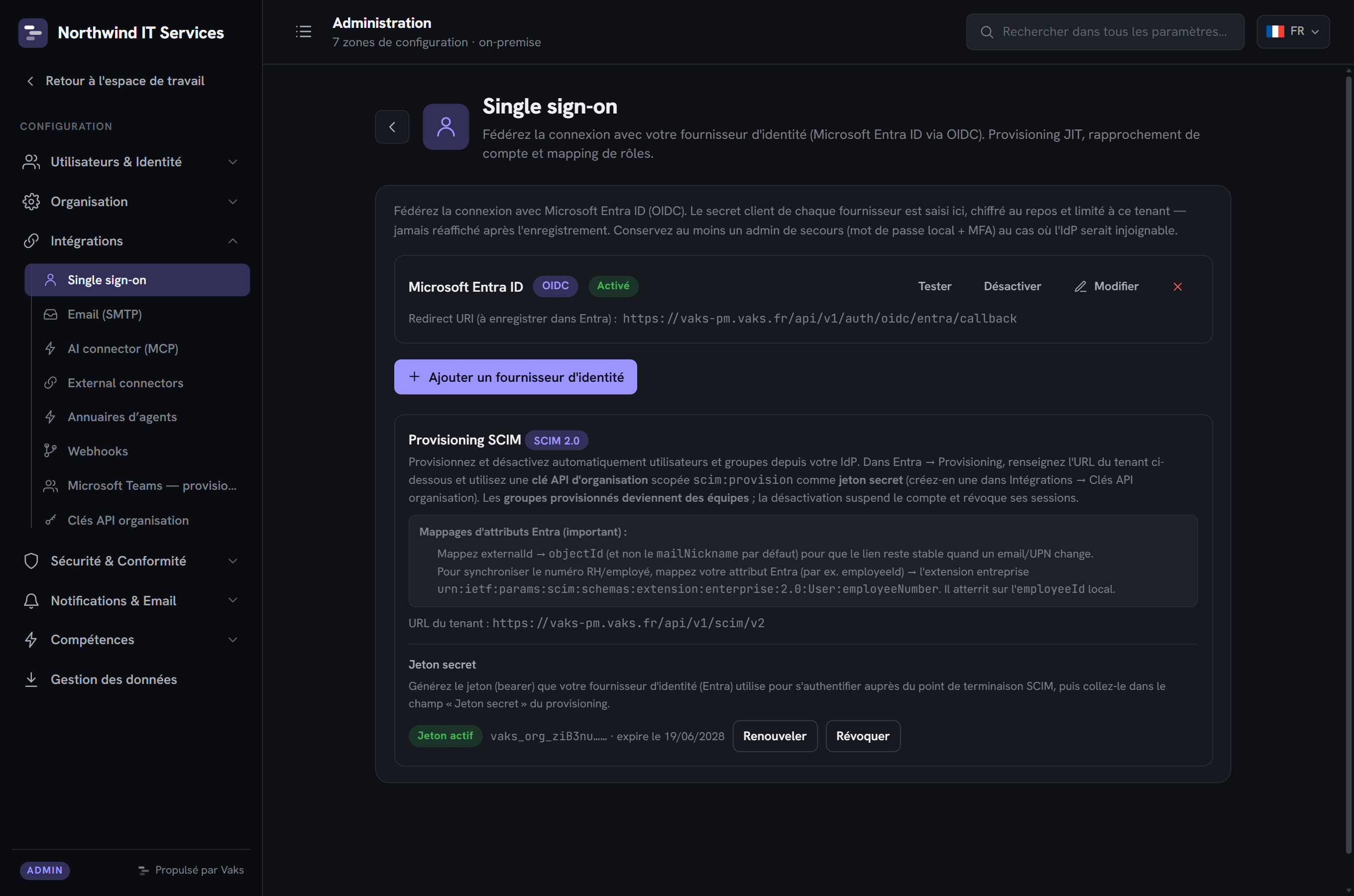The image size is (1354, 896).
Task: Toggle the sidebar list icon near Administration
Action: [303, 31]
